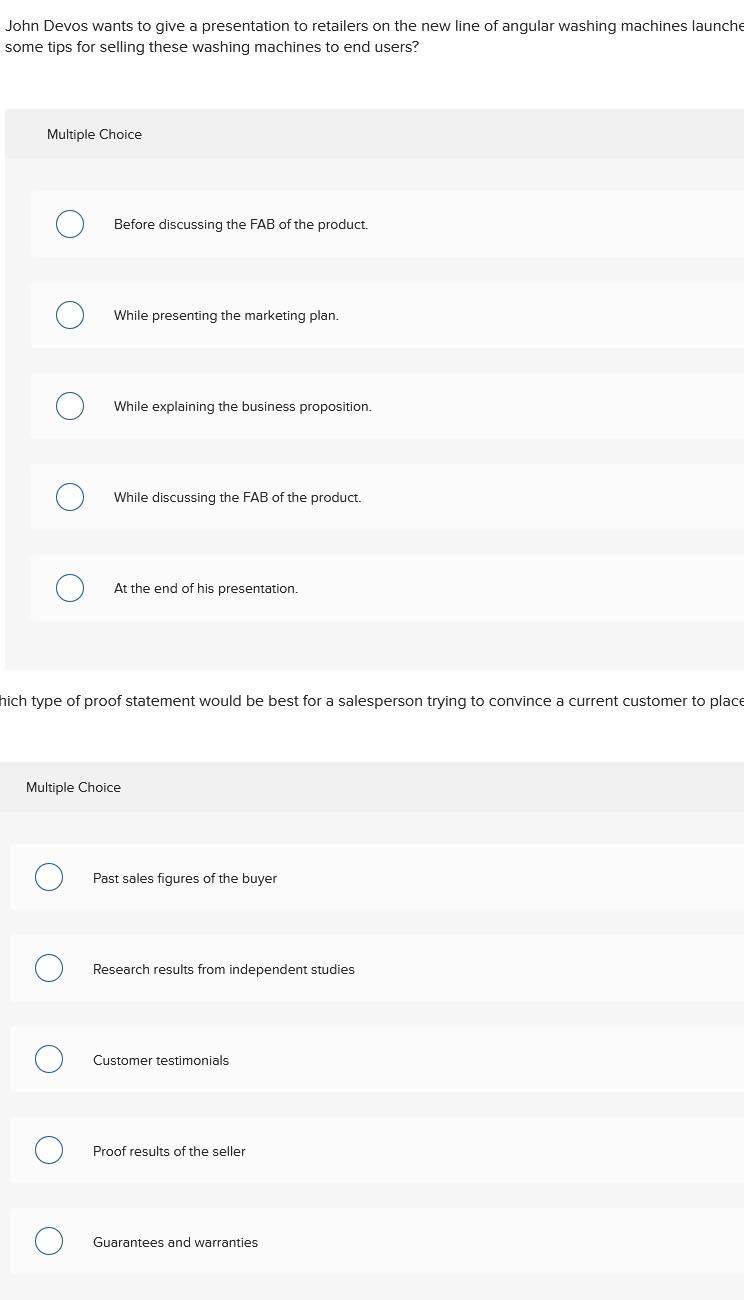Image resolution: width=744 pixels, height=1300 pixels.
Task: Select 'At the end of his presentation' radio
Action: (70, 588)
